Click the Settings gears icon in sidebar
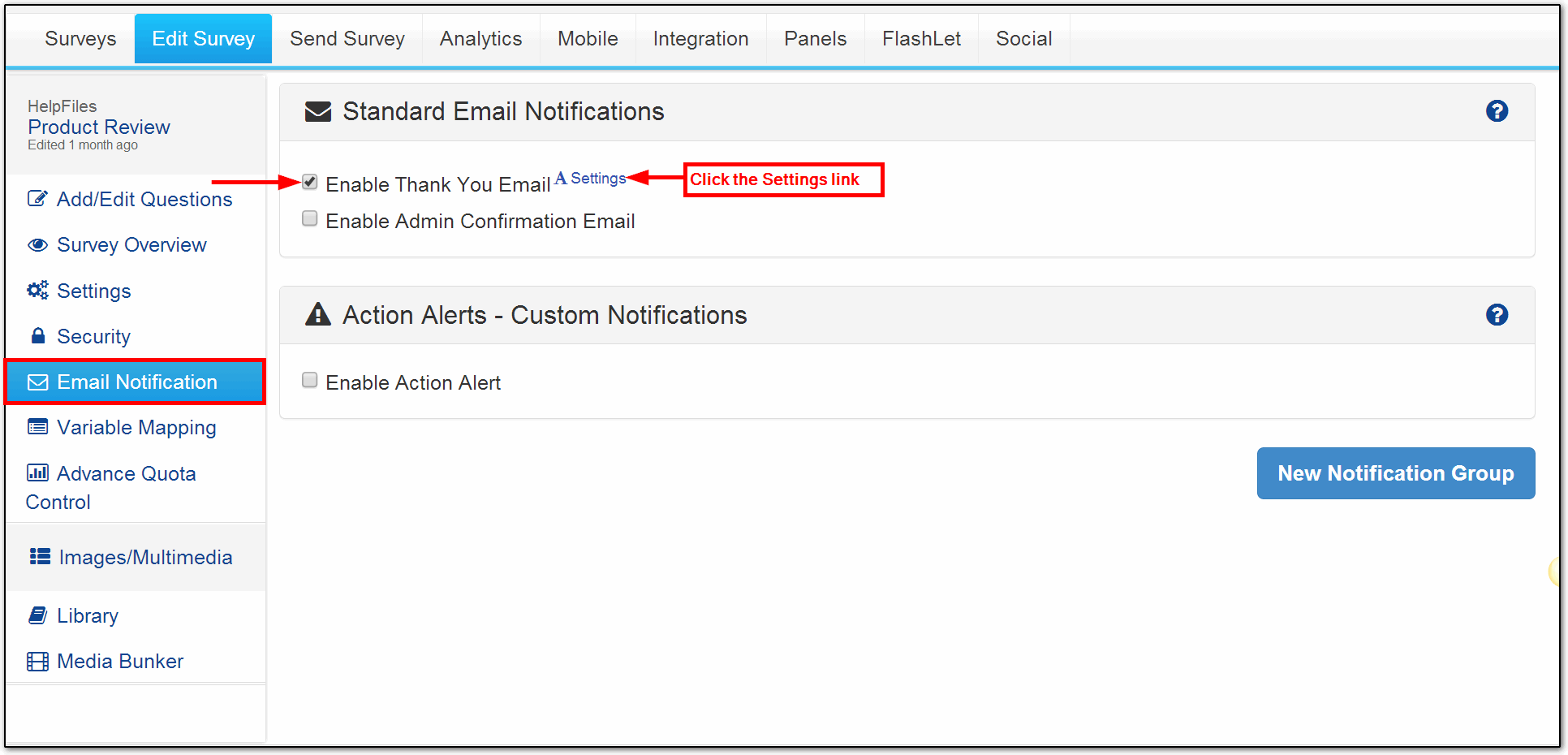Screen dimensions: 1568x755 [37, 291]
